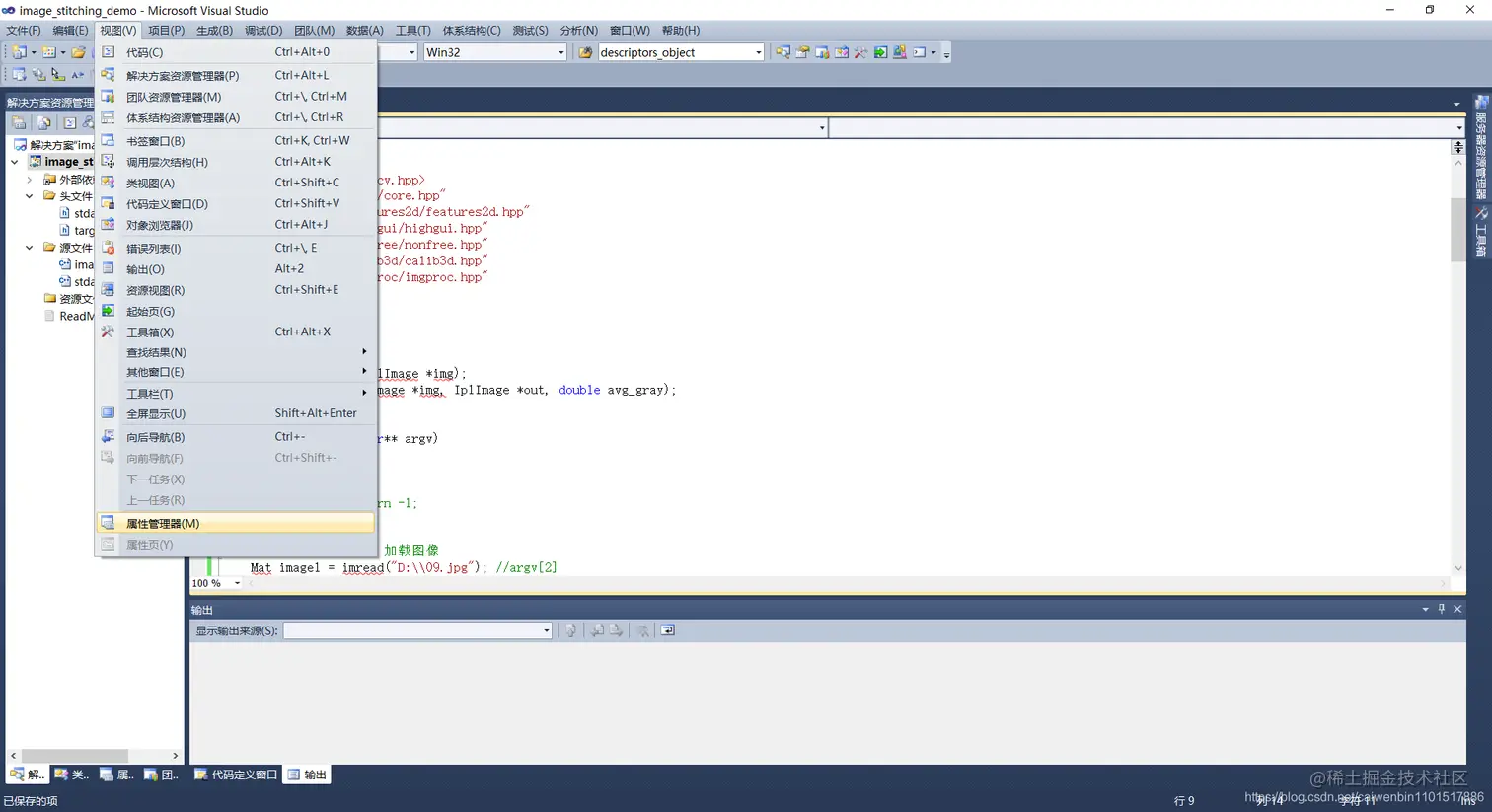Click green Start Page toolbar icon
Image resolution: width=1492 pixels, height=812 pixels.
pyautogui.click(x=880, y=52)
